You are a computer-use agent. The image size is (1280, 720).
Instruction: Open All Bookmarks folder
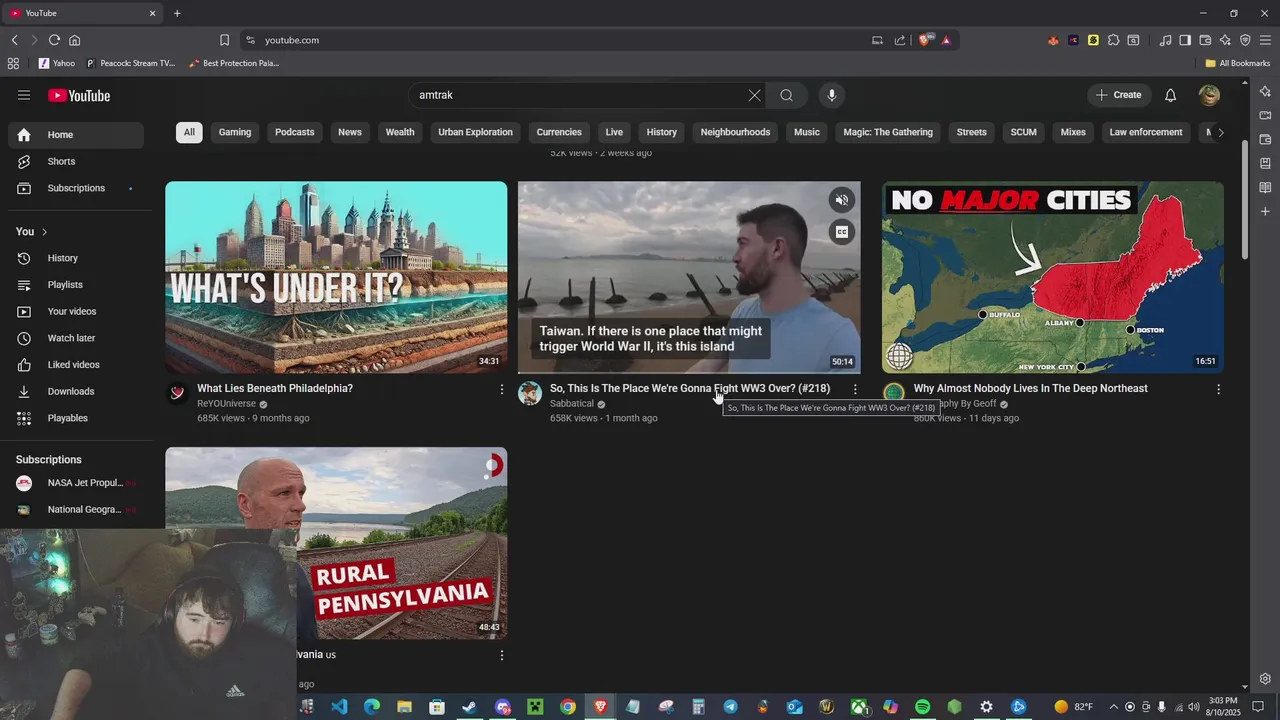[x=1238, y=63]
